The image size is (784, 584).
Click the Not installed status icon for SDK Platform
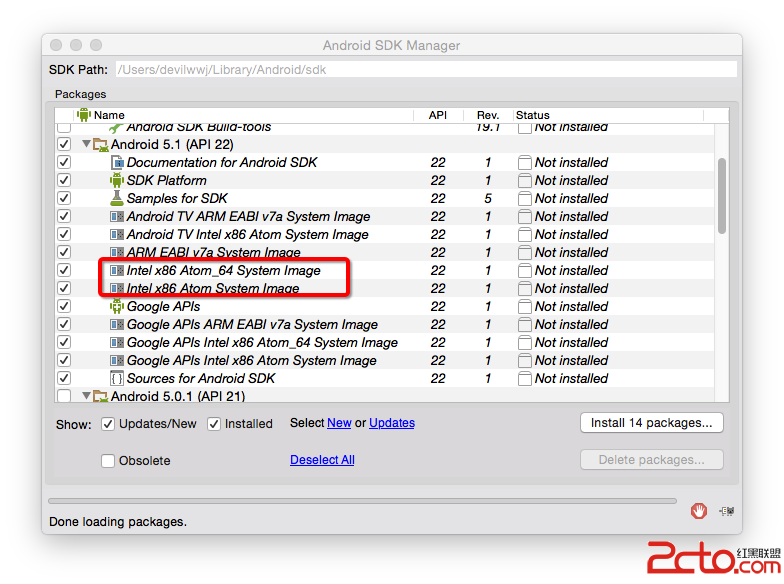point(524,180)
